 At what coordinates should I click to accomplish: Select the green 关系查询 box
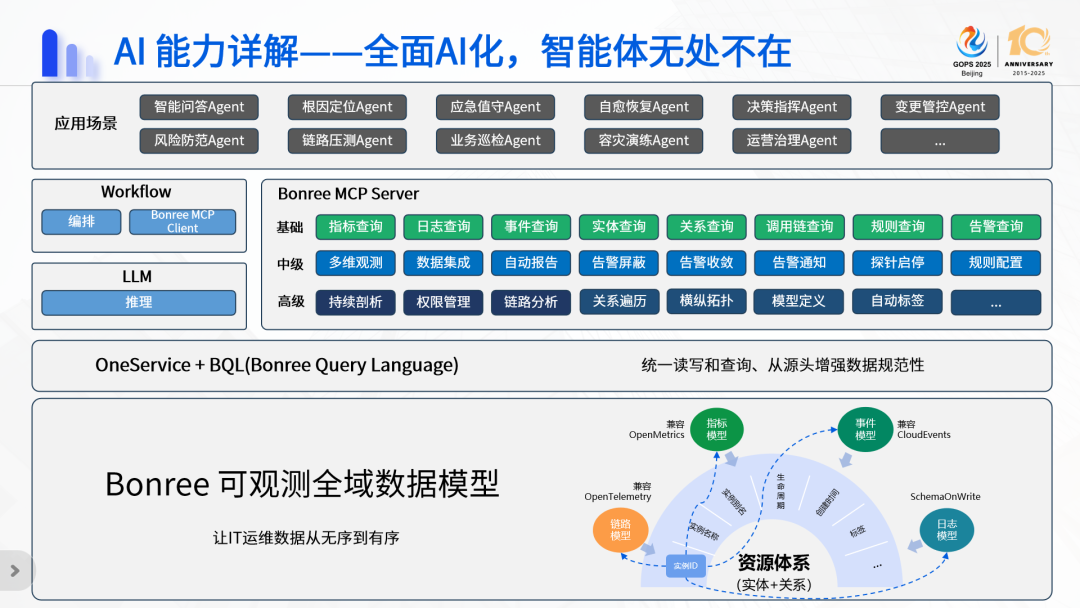click(706, 227)
